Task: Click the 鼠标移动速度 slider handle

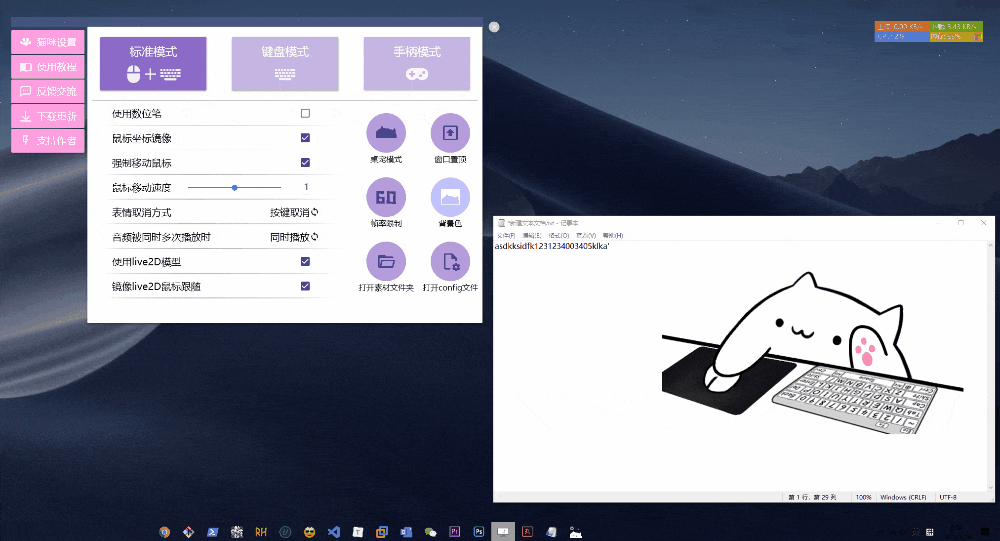Action: pyautogui.click(x=234, y=187)
